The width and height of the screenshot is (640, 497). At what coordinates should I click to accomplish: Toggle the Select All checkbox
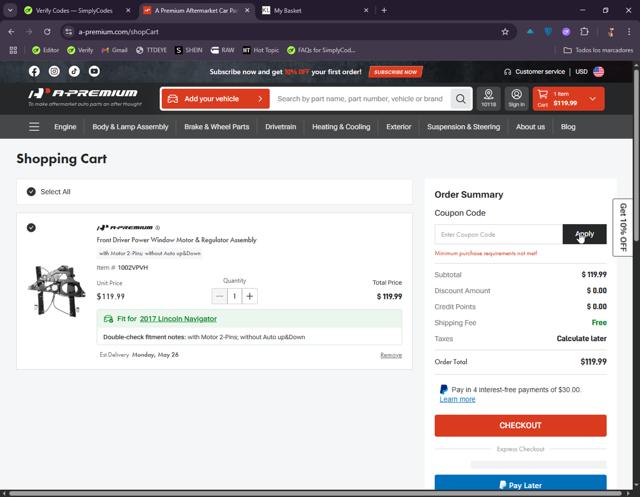(x=31, y=192)
